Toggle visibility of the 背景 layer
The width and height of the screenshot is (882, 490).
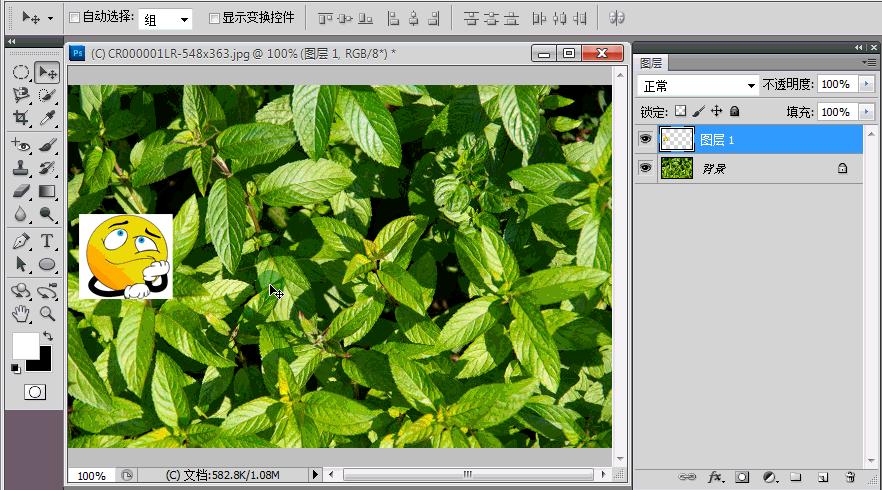click(x=646, y=169)
